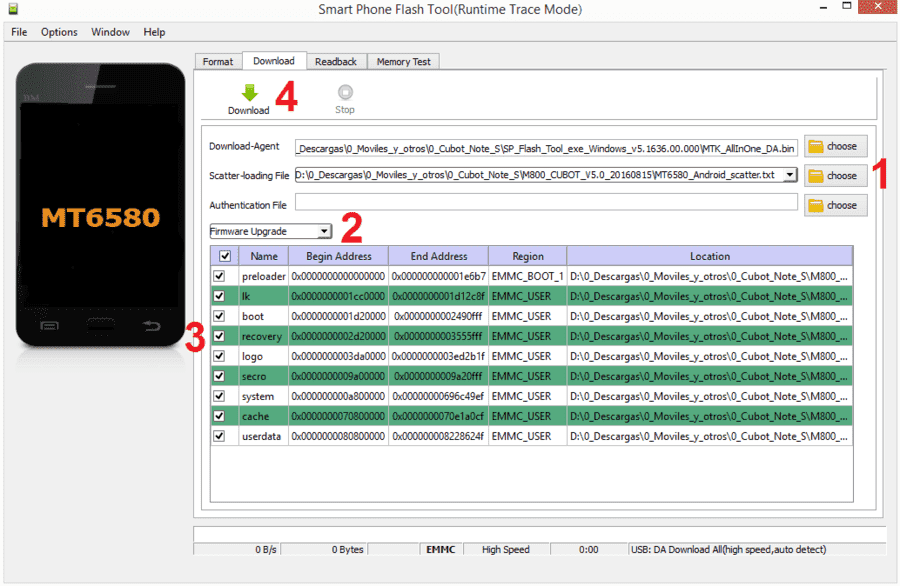Click the 0:00 elapsed time status
Image resolution: width=900 pixels, height=586 pixels.
click(588, 549)
